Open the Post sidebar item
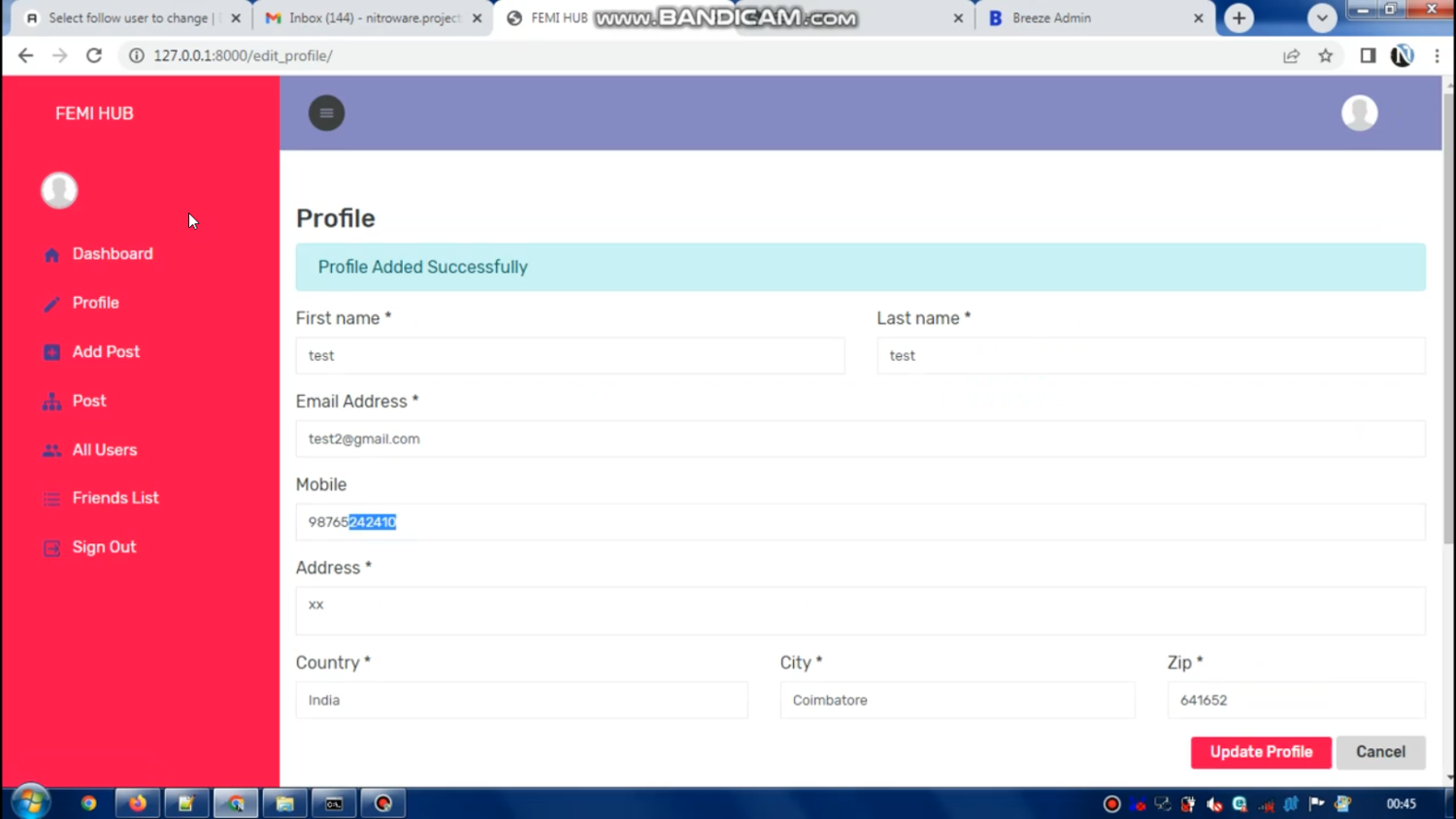 coord(89,401)
